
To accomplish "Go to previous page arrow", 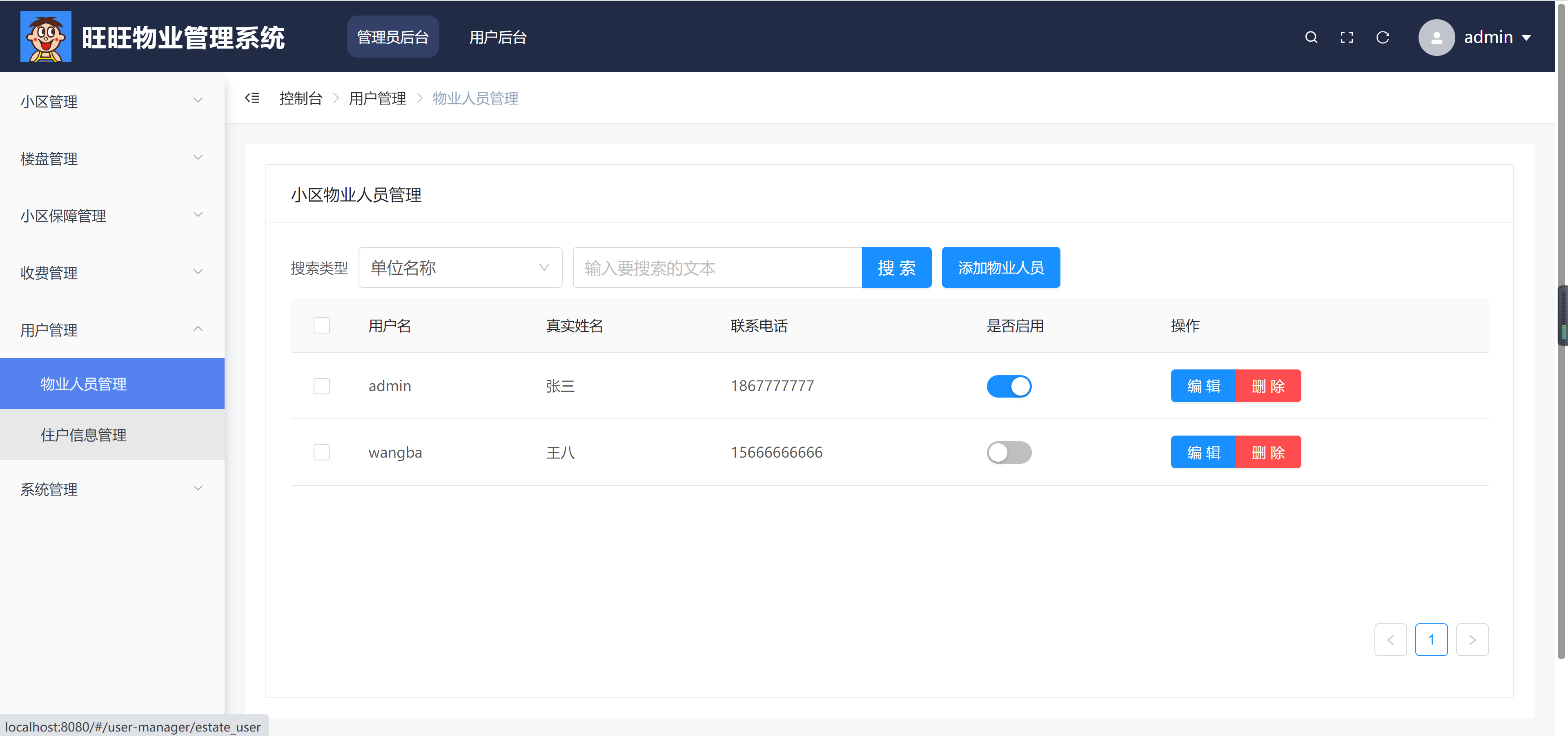I will coord(1390,639).
